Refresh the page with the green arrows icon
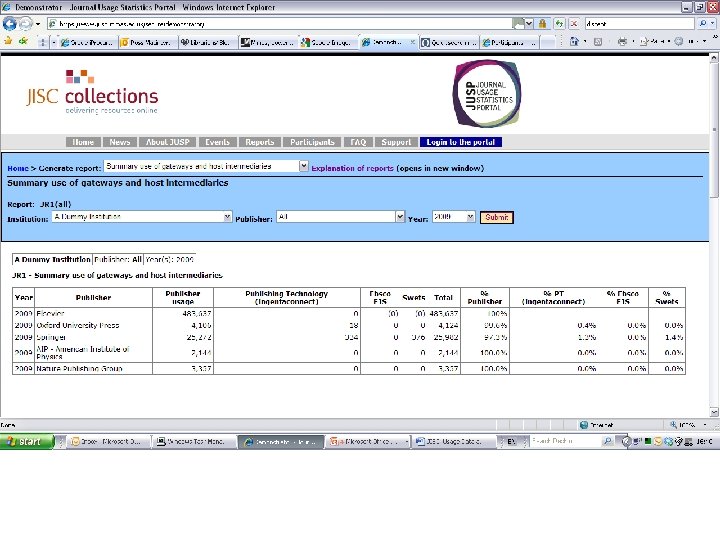The width and height of the screenshot is (720, 540). (x=559, y=23)
